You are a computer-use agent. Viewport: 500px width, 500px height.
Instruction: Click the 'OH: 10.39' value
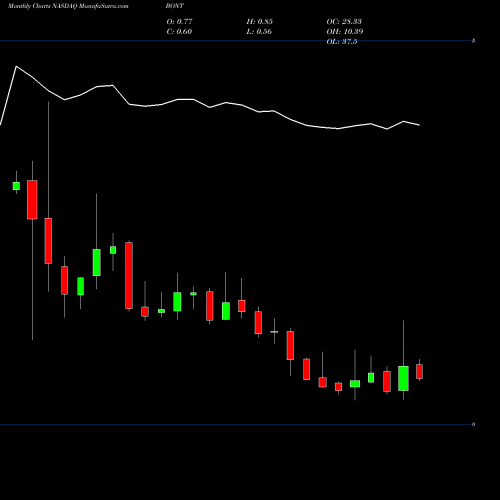[x=345, y=32]
